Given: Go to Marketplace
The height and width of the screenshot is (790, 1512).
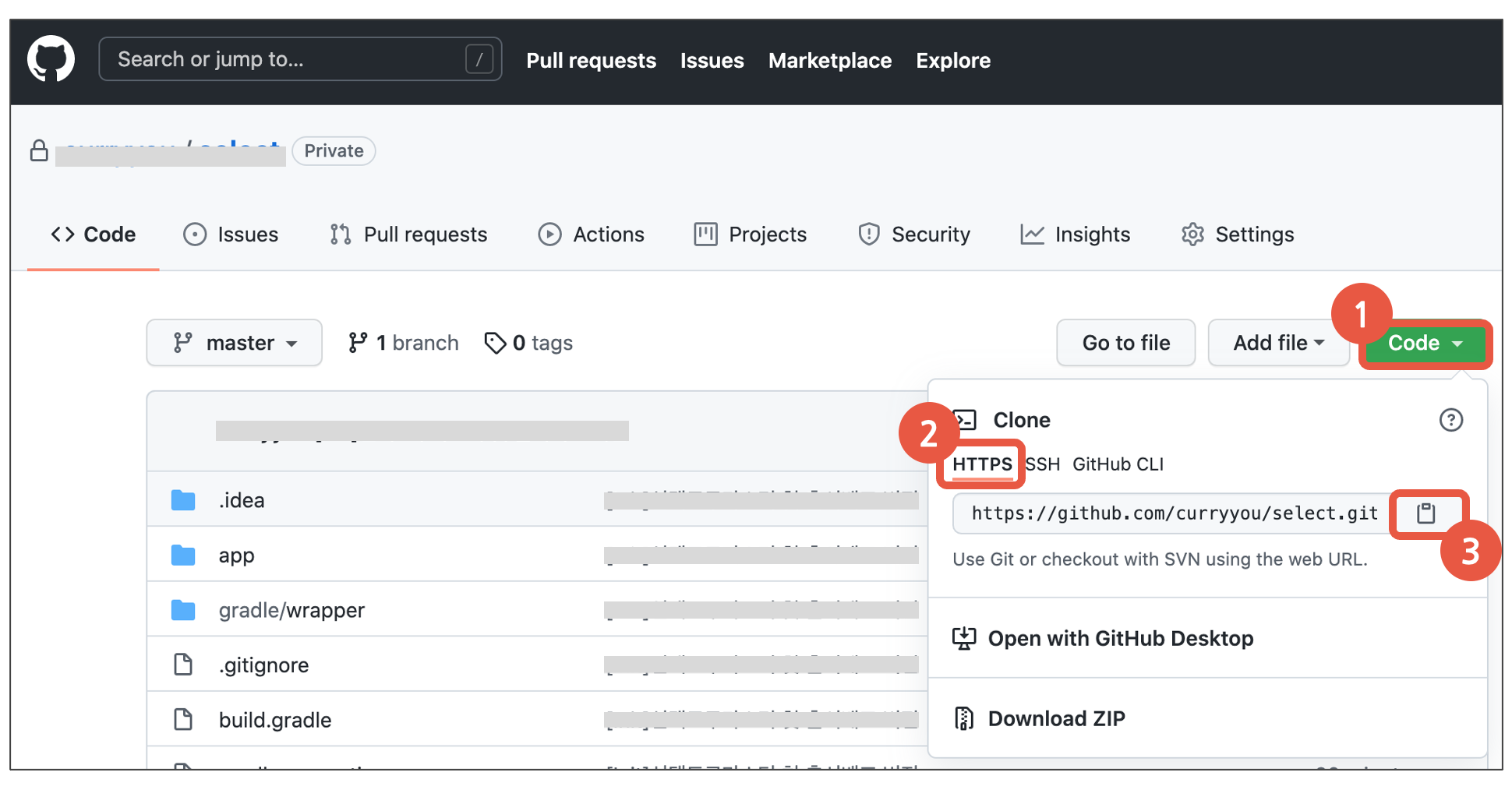Looking at the screenshot, I should pos(829,60).
